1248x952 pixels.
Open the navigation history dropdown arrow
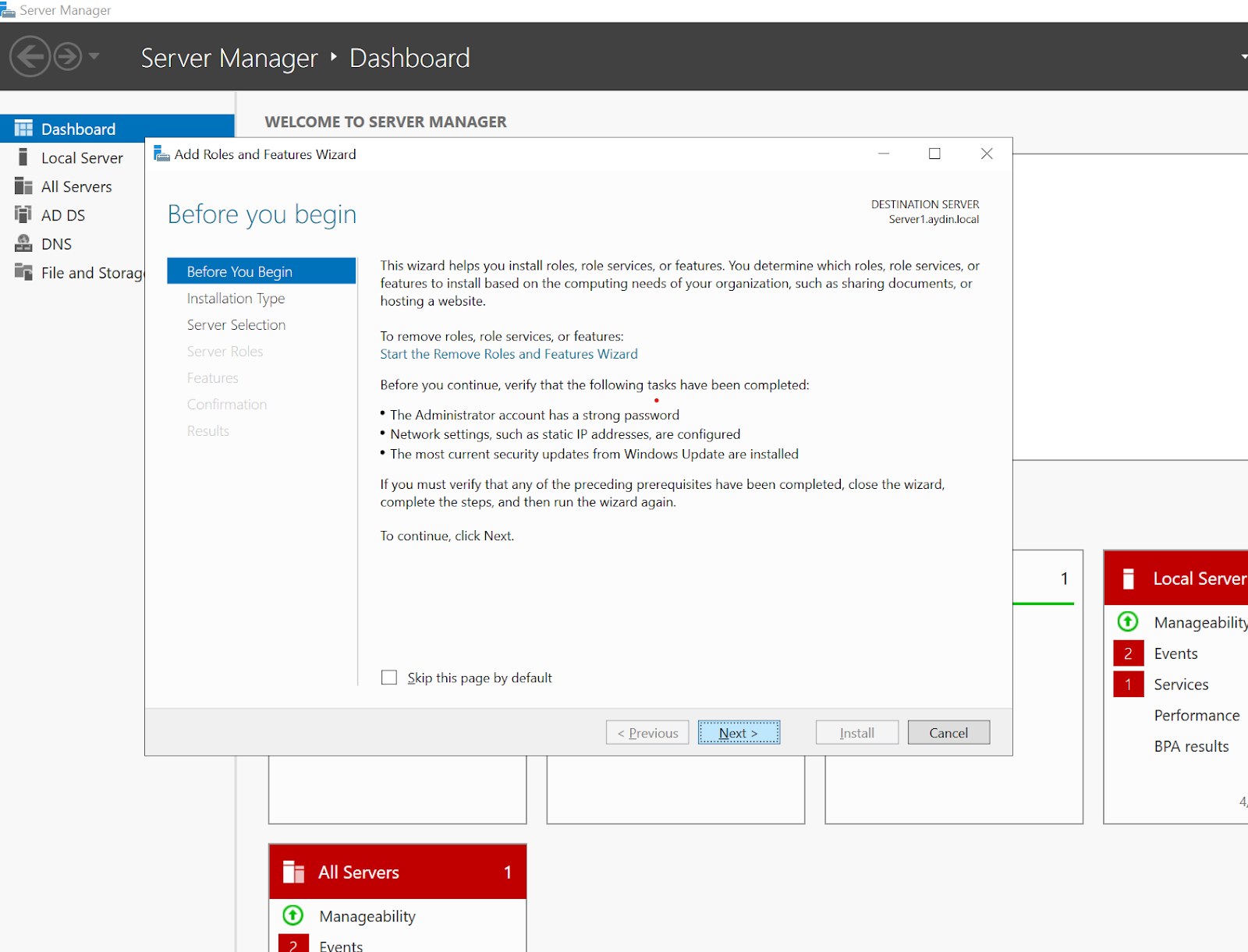[94, 56]
